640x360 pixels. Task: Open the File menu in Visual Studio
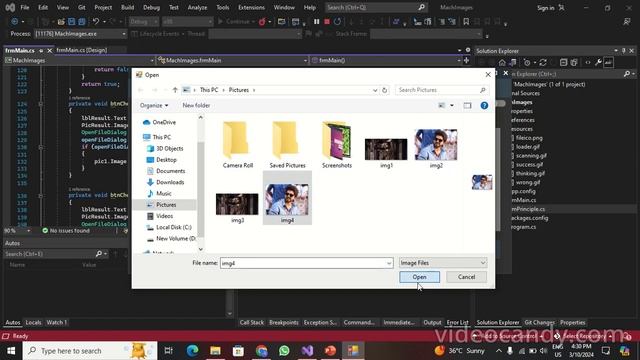24,7
